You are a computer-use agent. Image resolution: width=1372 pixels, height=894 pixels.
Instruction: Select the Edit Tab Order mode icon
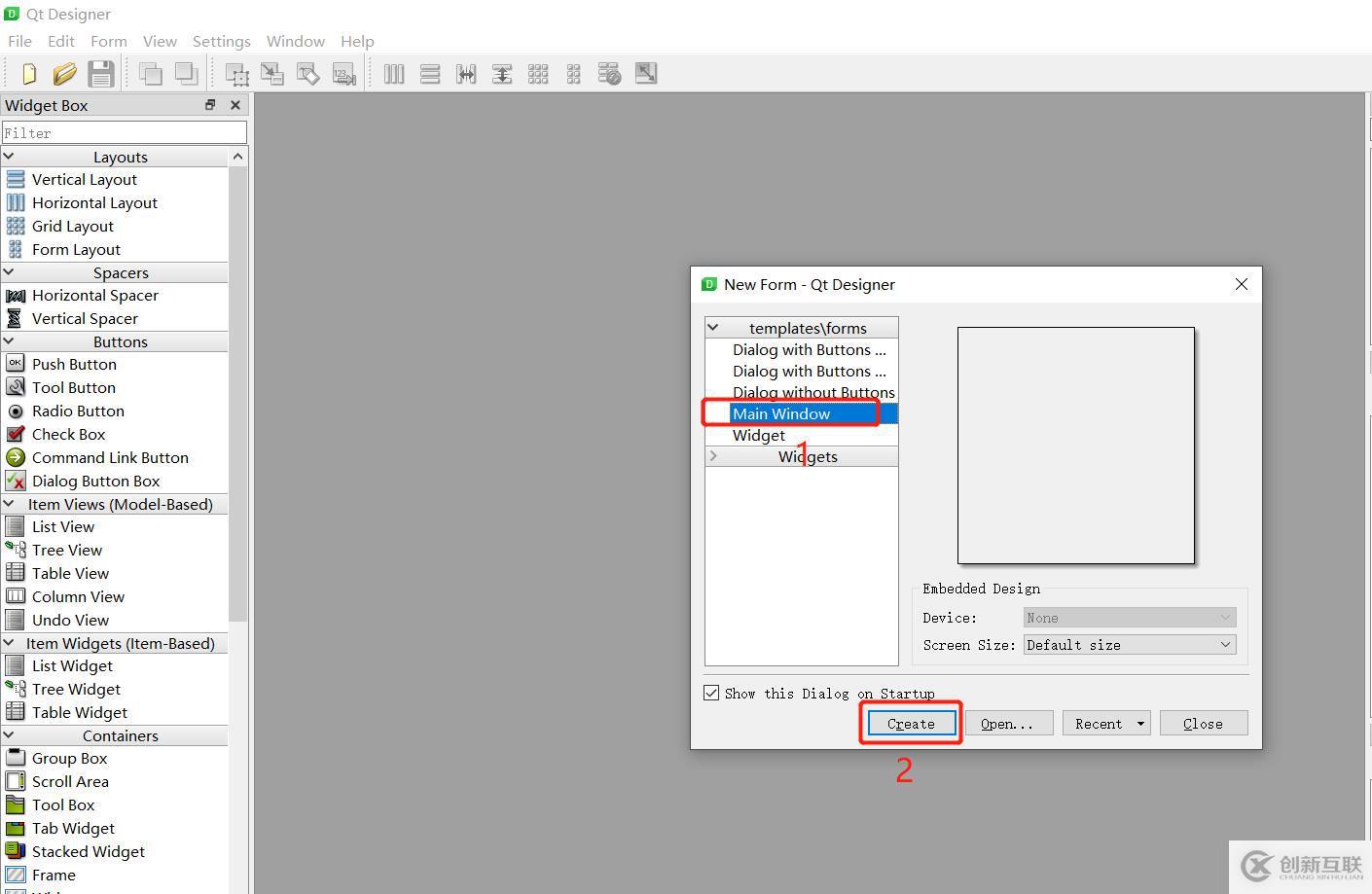pos(344,74)
